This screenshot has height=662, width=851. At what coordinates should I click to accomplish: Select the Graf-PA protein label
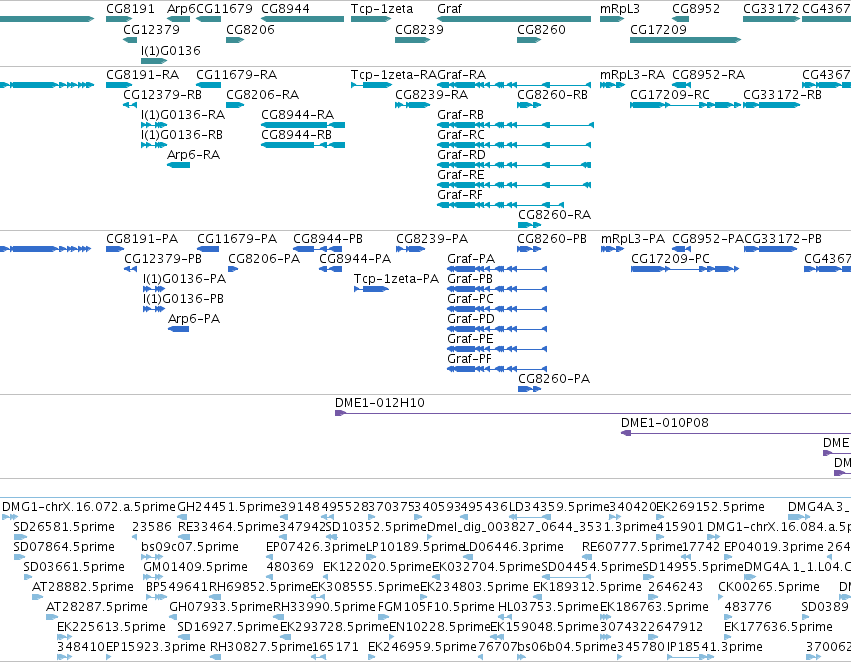471,259
